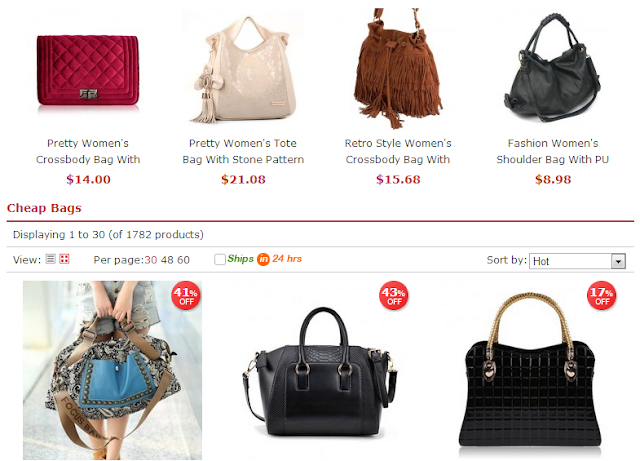Viewport: 640px width, 461px height.
Task: Click the black plaid gold-handle handbag image
Action: [530, 370]
